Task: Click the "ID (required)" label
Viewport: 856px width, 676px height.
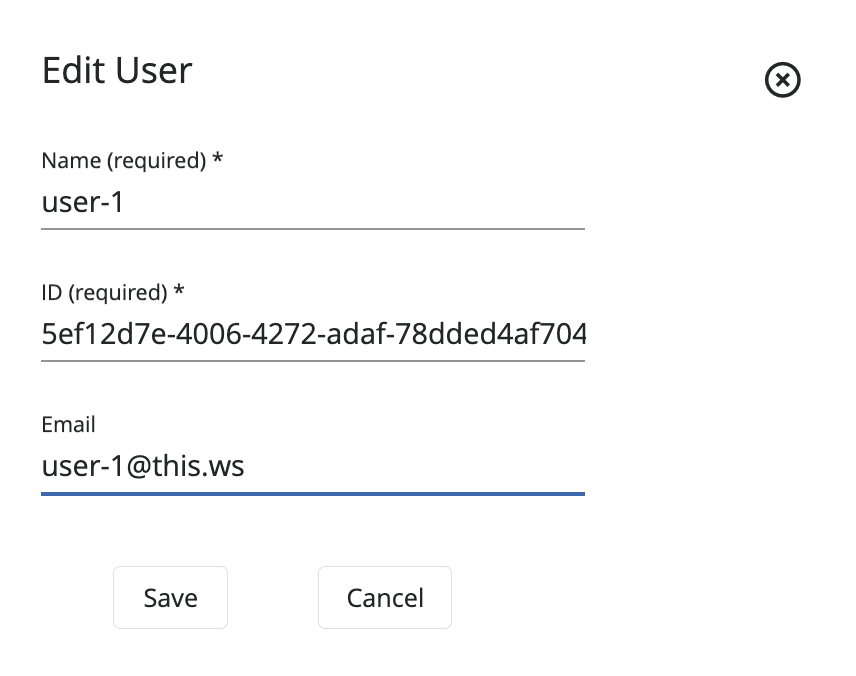Action: tap(105, 292)
